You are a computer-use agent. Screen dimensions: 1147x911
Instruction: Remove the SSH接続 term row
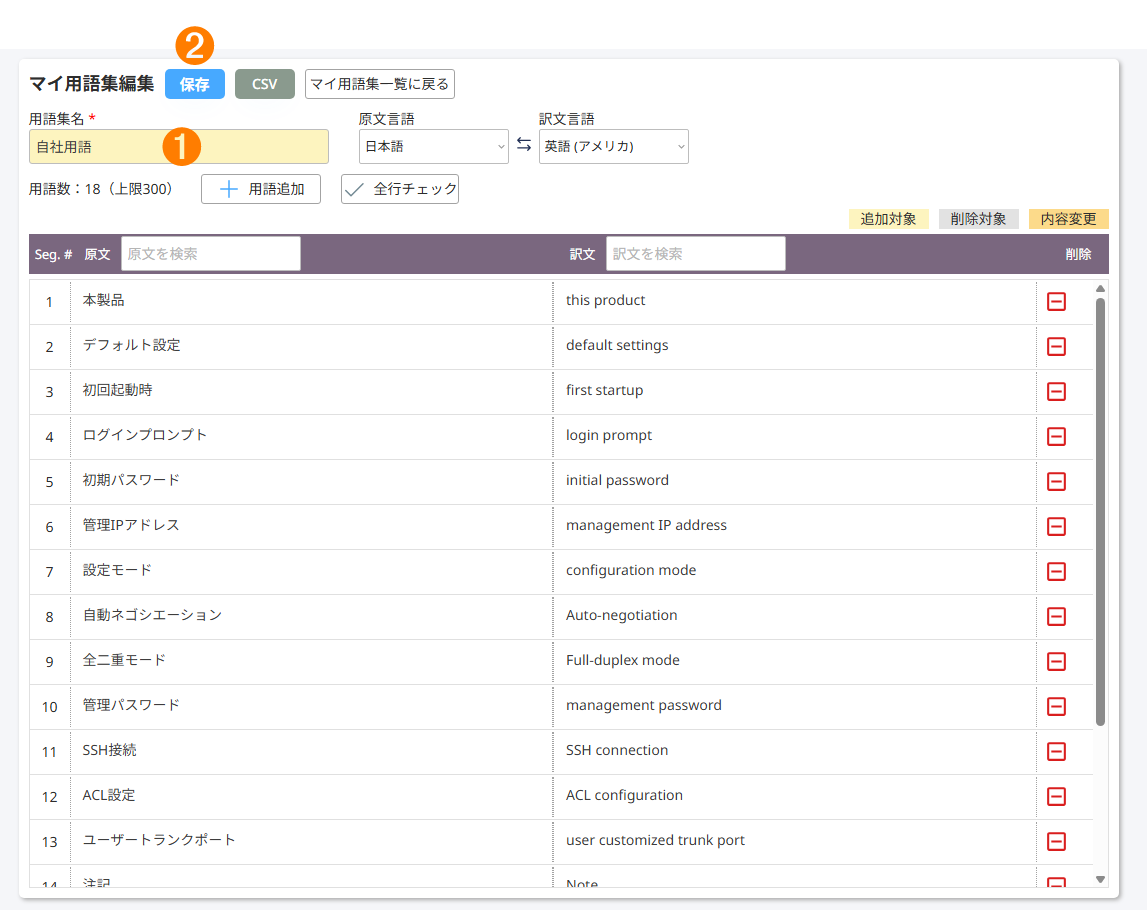pyautogui.click(x=1056, y=751)
